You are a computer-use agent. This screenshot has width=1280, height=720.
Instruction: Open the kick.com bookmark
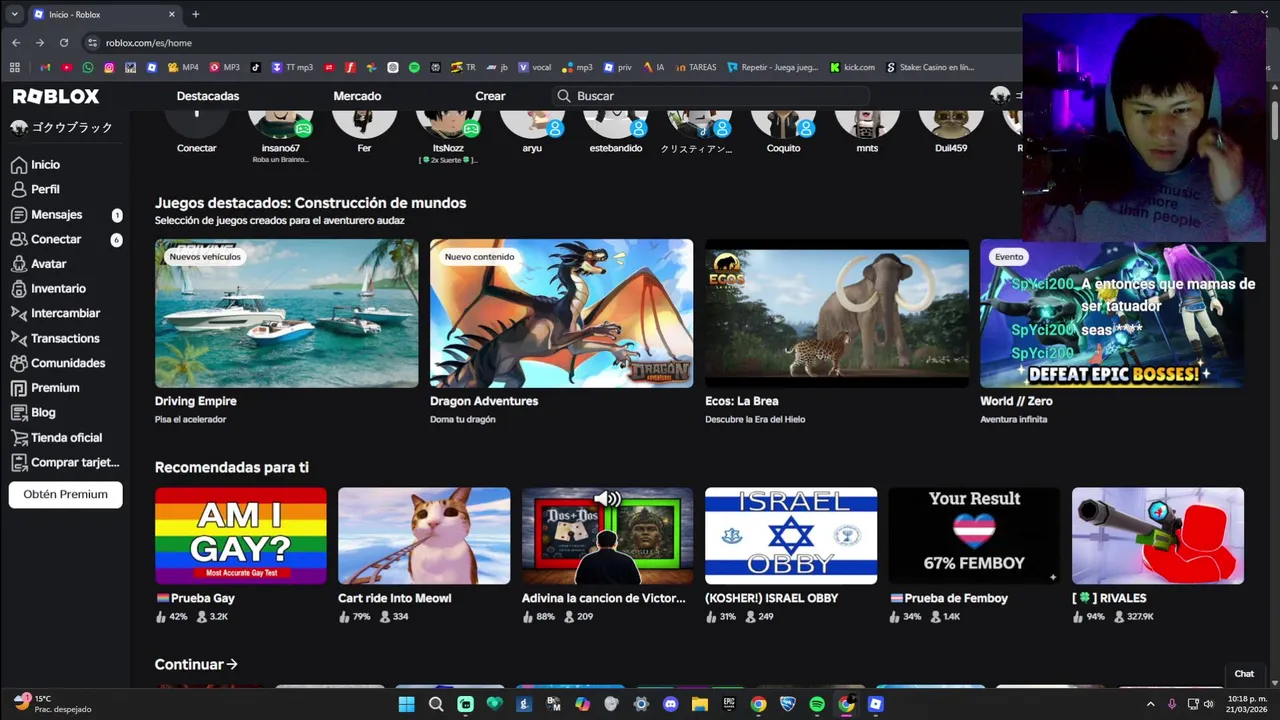point(852,68)
